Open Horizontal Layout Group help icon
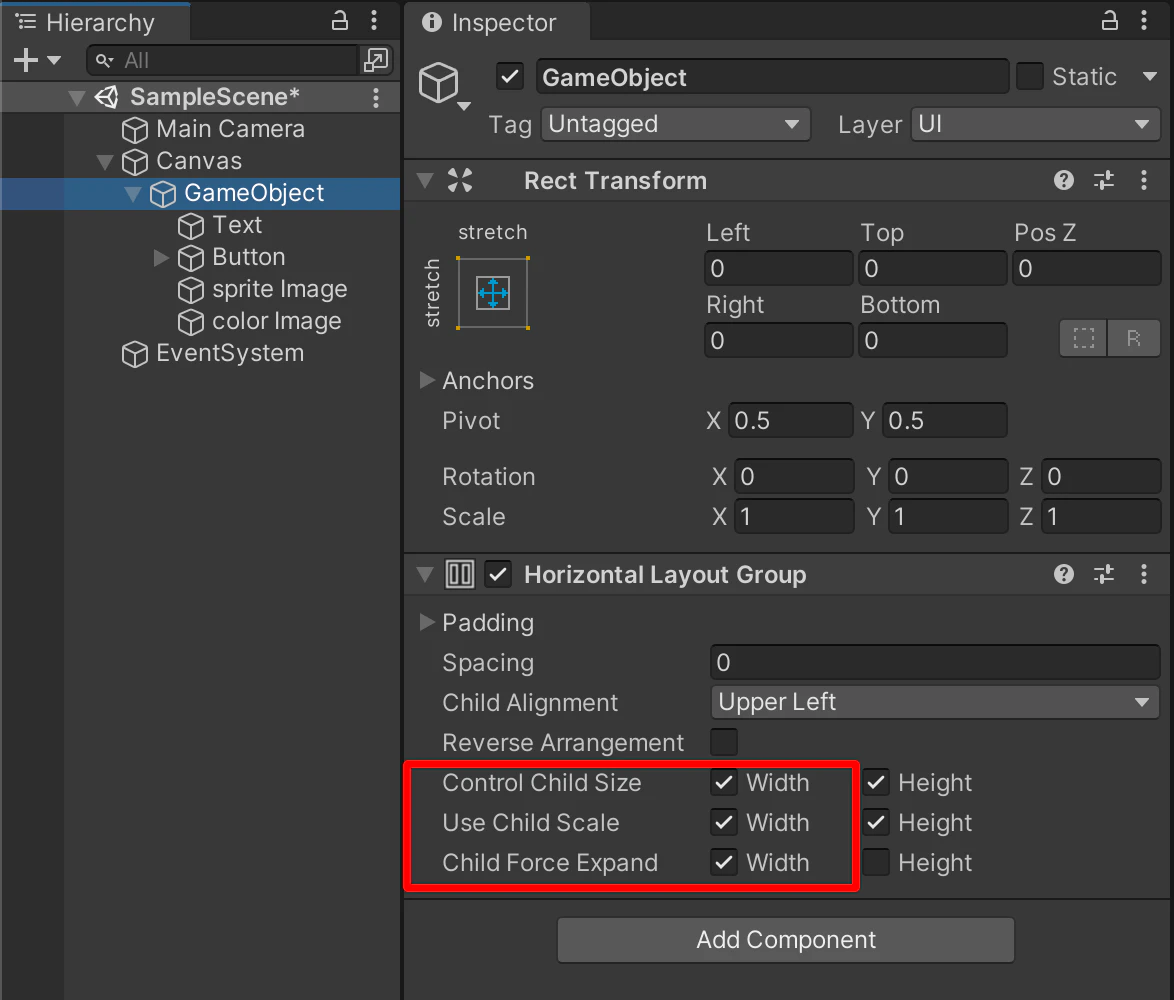Screen dimensions: 1174x1000 [1064, 574]
